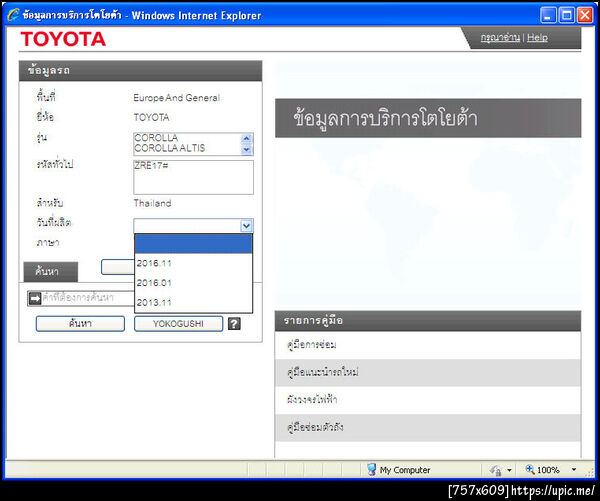
Task: Switch to the dark ค้นหา tab
Action: (x=51, y=272)
